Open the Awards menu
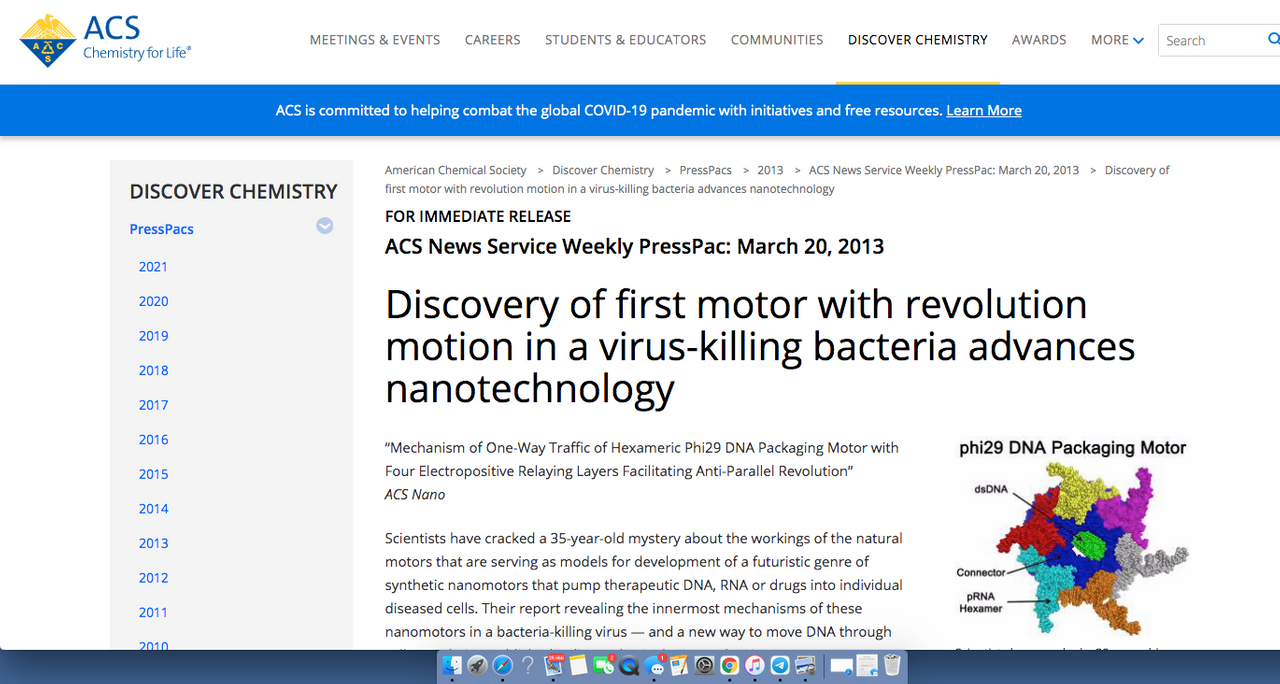1280x684 pixels. coord(1039,40)
